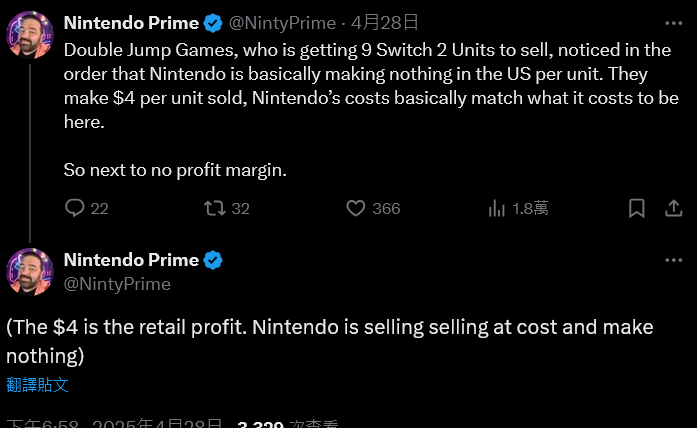The height and width of the screenshot is (428, 697).
Task: Bookmark the first tweet
Action: (x=637, y=208)
